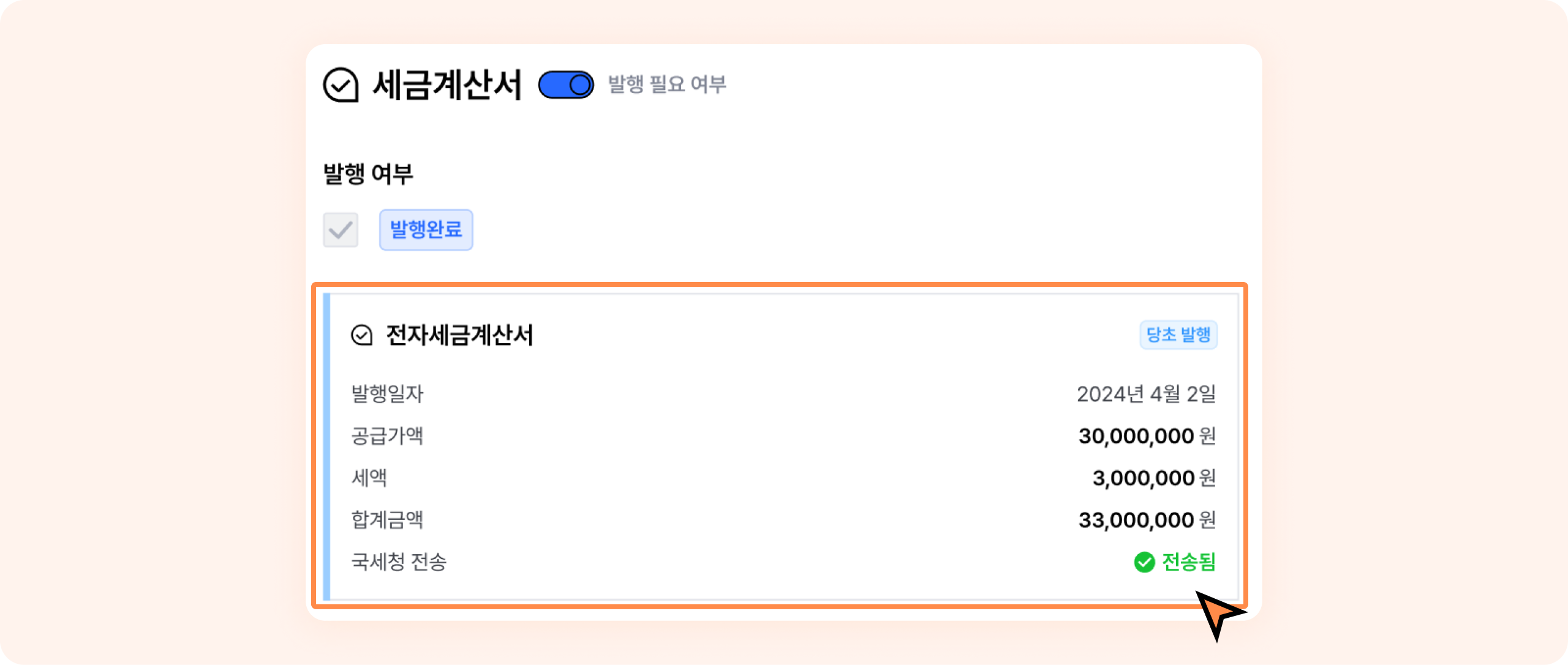The width and height of the screenshot is (1568, 665).
Task: Click the supply amount 30,000,000 원
Action: click(x=1147, y=436)
